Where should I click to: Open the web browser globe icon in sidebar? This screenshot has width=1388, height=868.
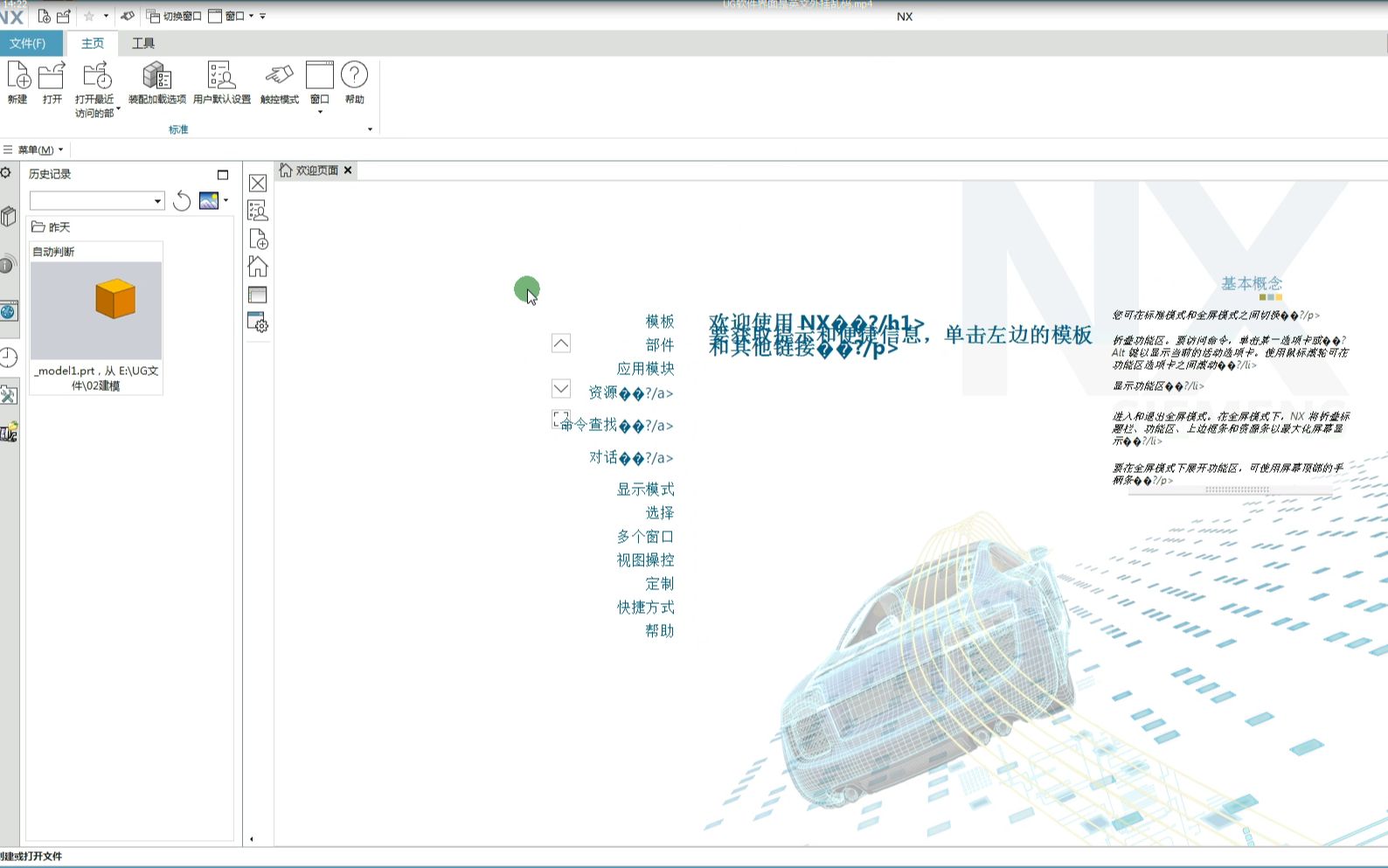pos(8,311)
